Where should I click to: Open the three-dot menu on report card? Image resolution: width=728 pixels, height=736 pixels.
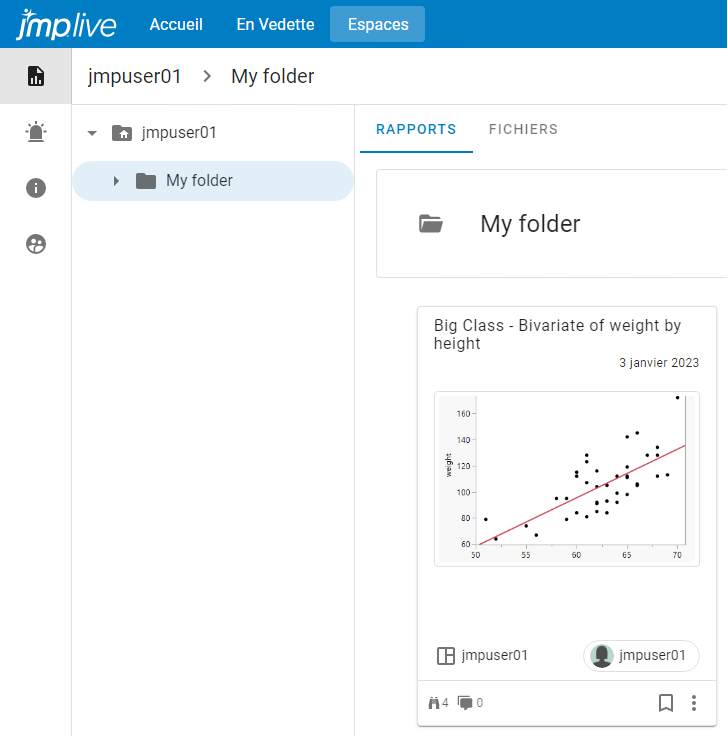tap(694, 703)
